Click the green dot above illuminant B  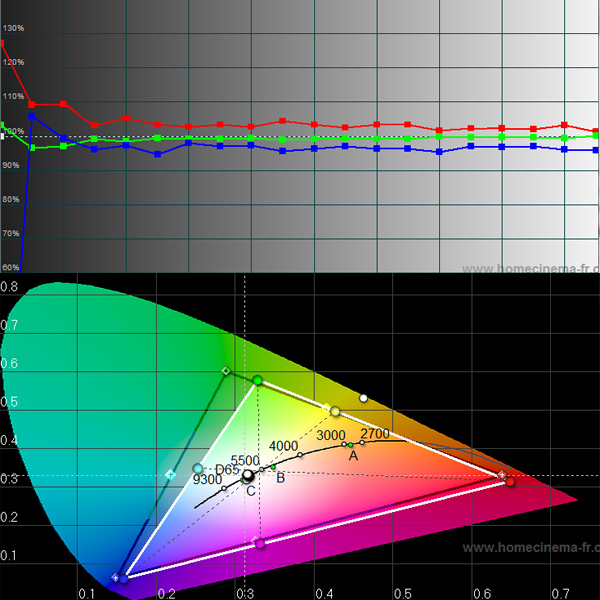pos(273,467)
